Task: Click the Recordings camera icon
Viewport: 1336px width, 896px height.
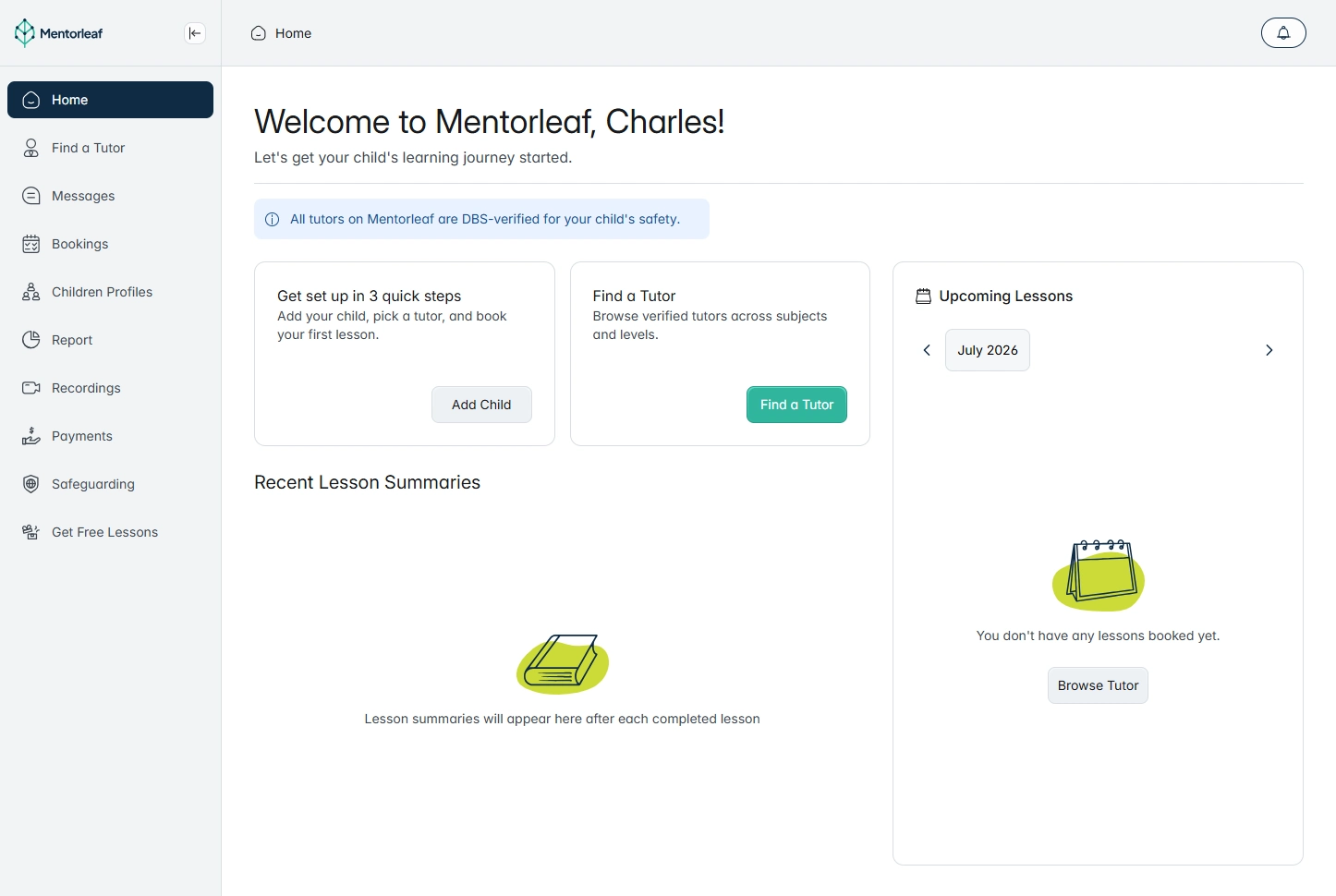Action: (x=31, y=388)
